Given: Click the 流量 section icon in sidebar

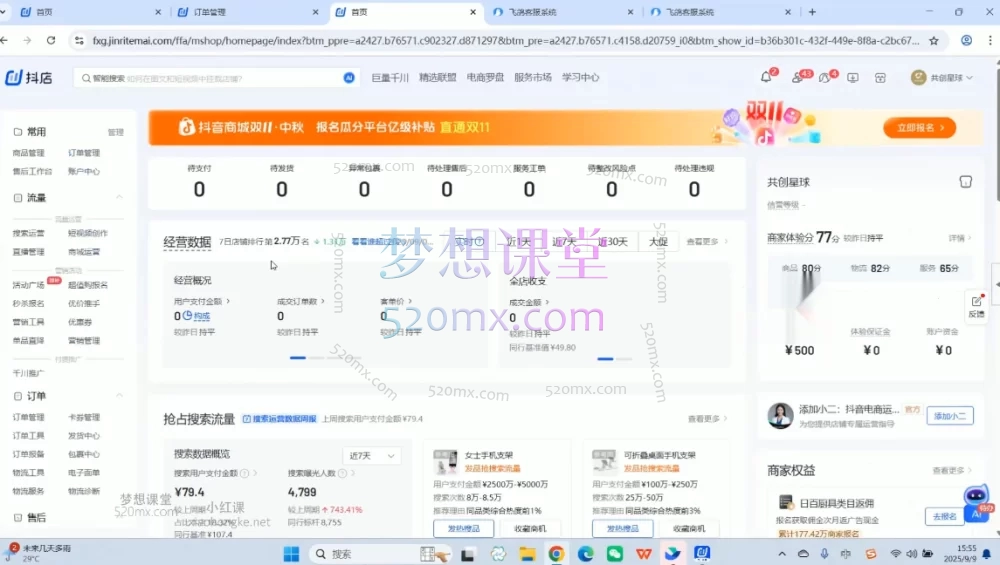Looking at the screenshot, I should point(18,198).
